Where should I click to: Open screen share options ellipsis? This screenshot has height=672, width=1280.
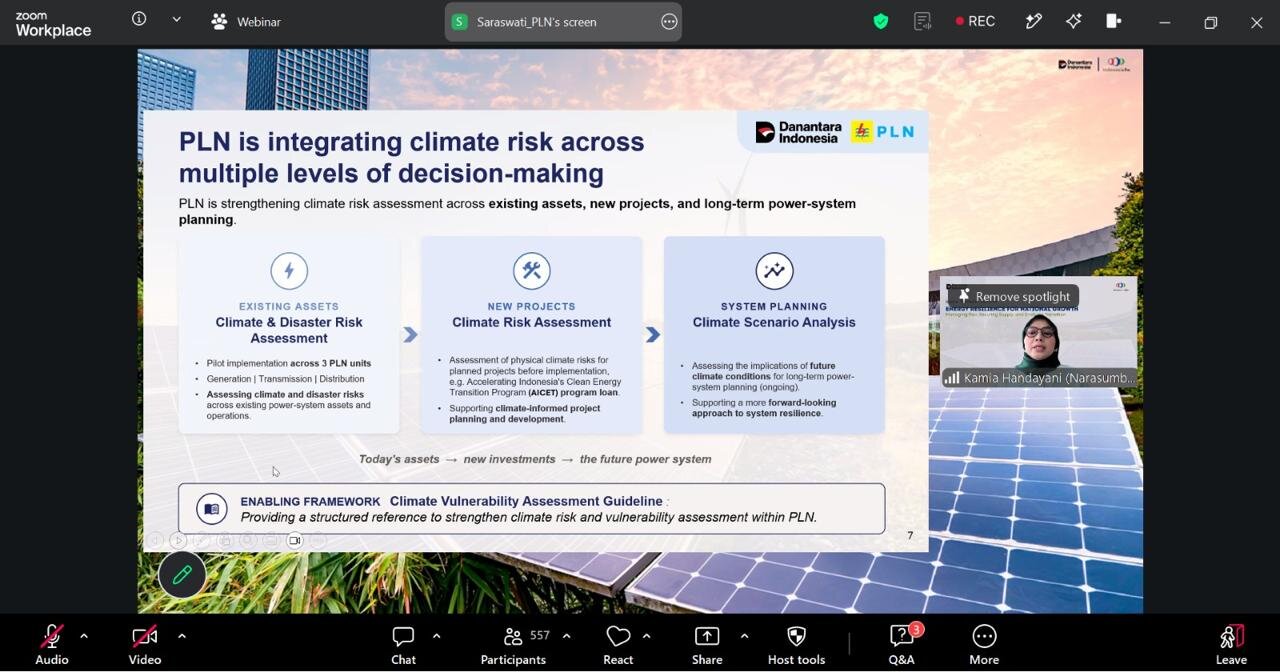point(669,22)
